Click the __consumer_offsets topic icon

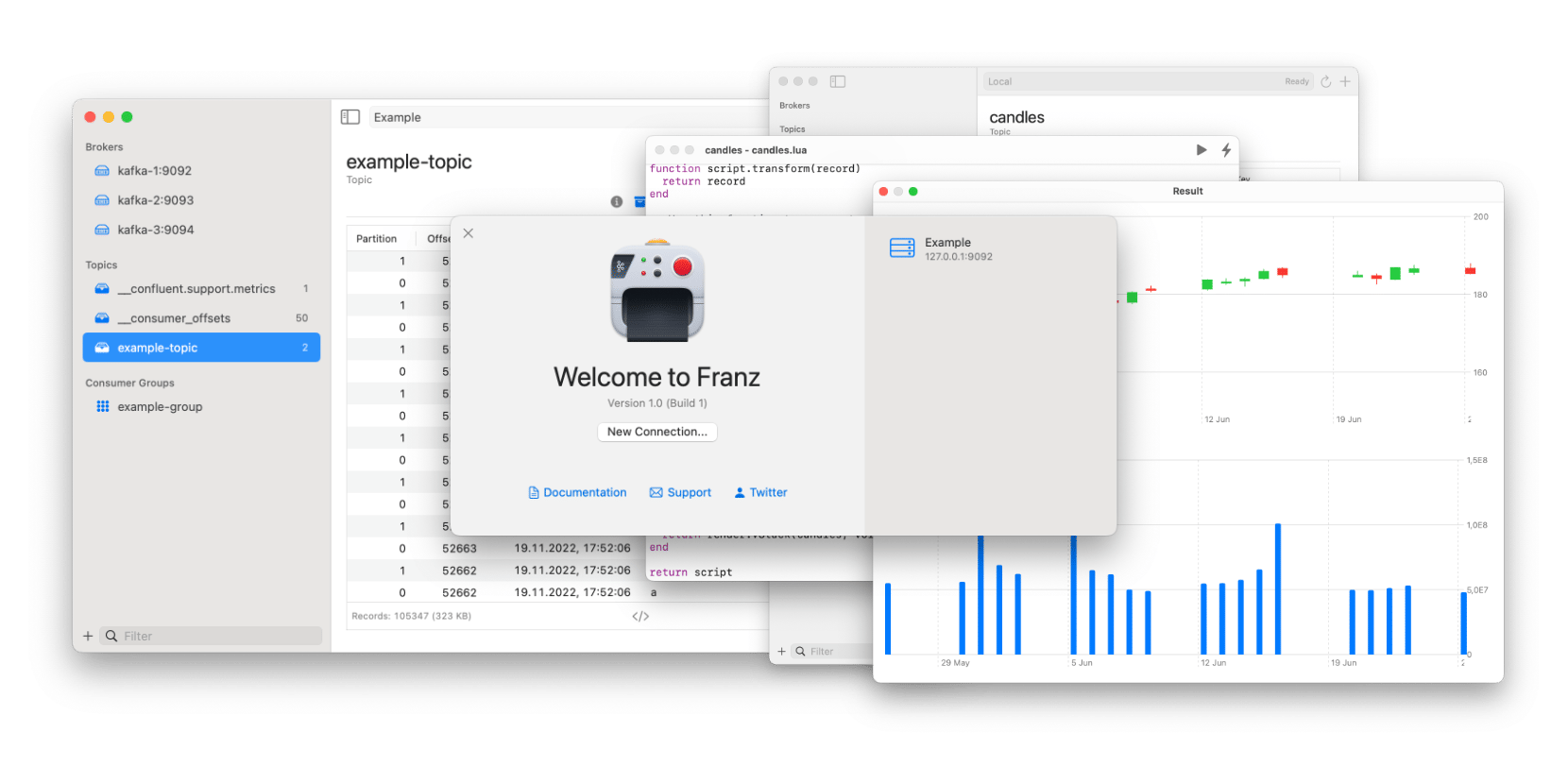102,318
